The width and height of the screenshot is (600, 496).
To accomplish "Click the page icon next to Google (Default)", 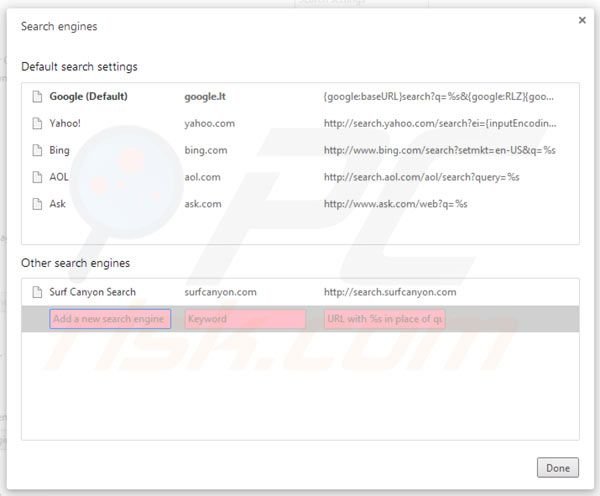I will 37,96.
